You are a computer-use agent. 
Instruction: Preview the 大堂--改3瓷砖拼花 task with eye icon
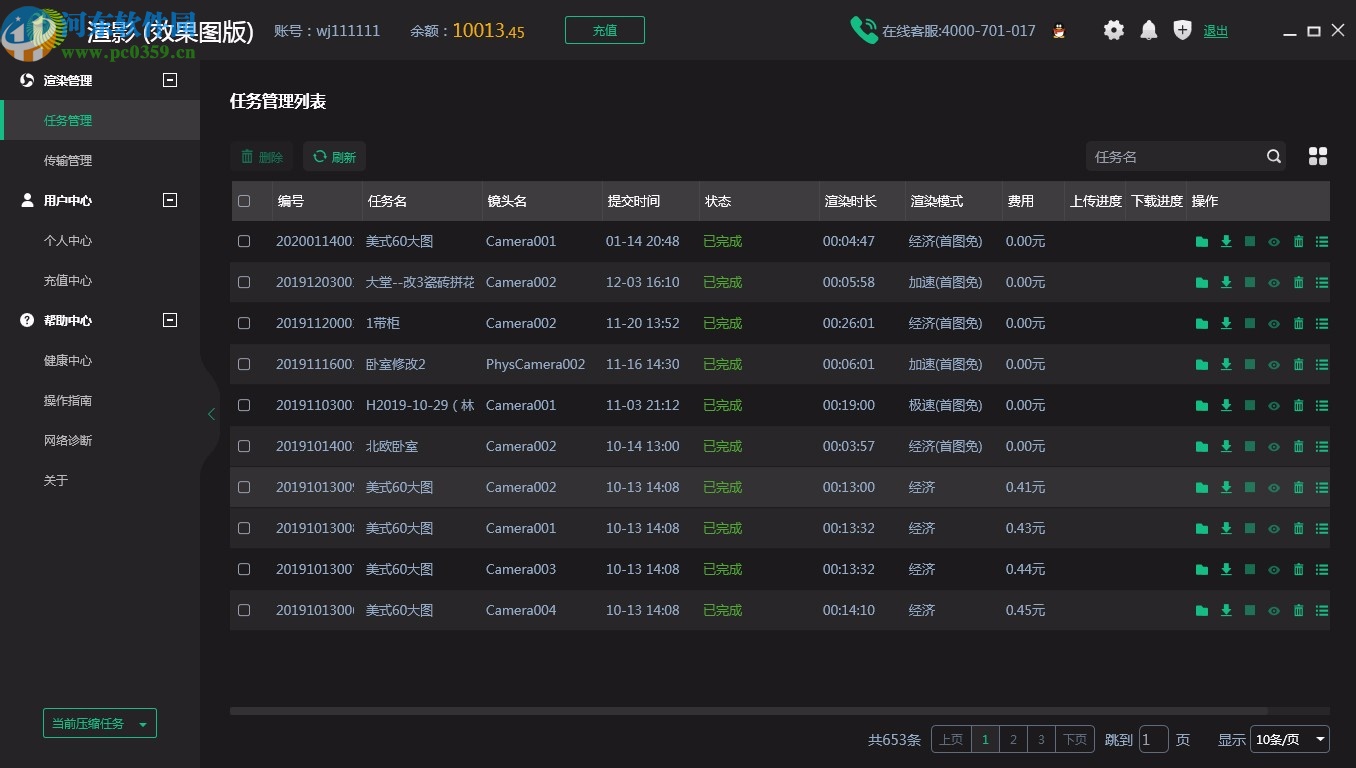(1274, 283)
